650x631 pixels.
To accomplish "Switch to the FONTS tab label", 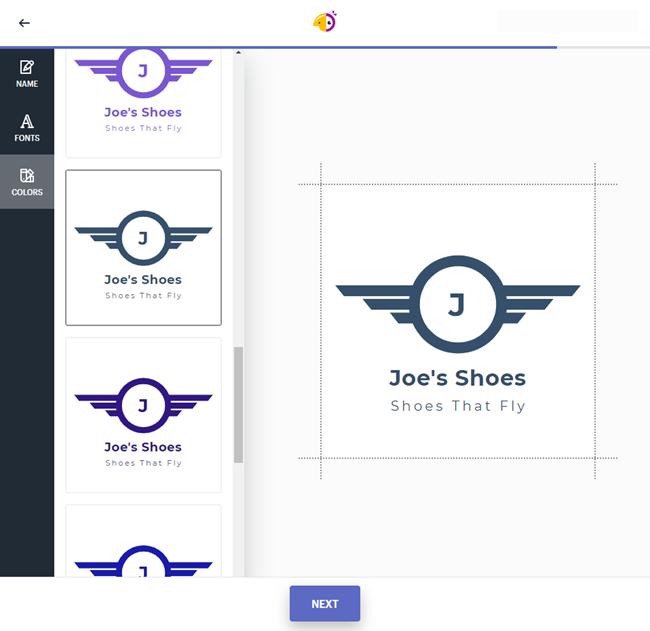I will 27,139.
